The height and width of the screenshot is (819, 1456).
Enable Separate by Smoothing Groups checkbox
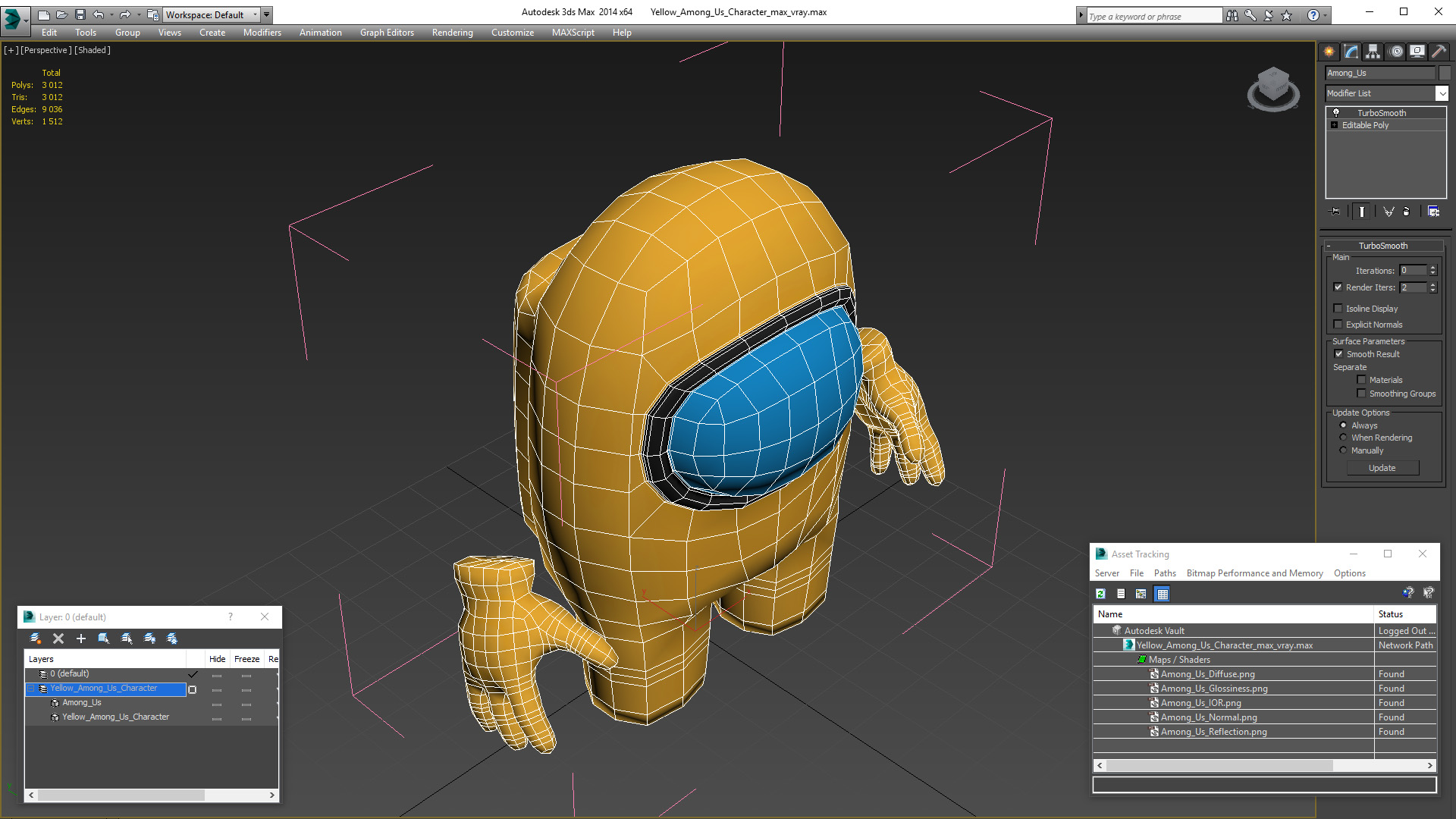point(1362,394)
